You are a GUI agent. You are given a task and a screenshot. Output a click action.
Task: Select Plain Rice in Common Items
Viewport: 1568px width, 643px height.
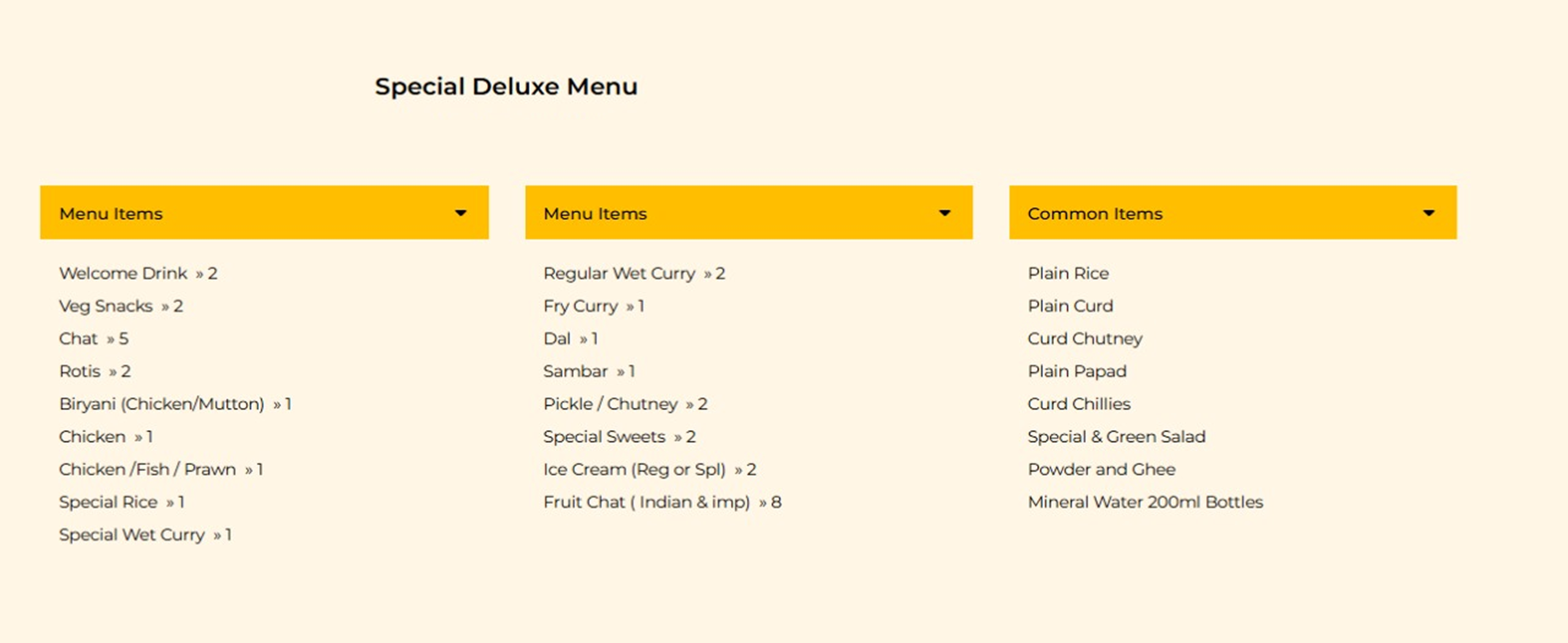(1068, 273)
